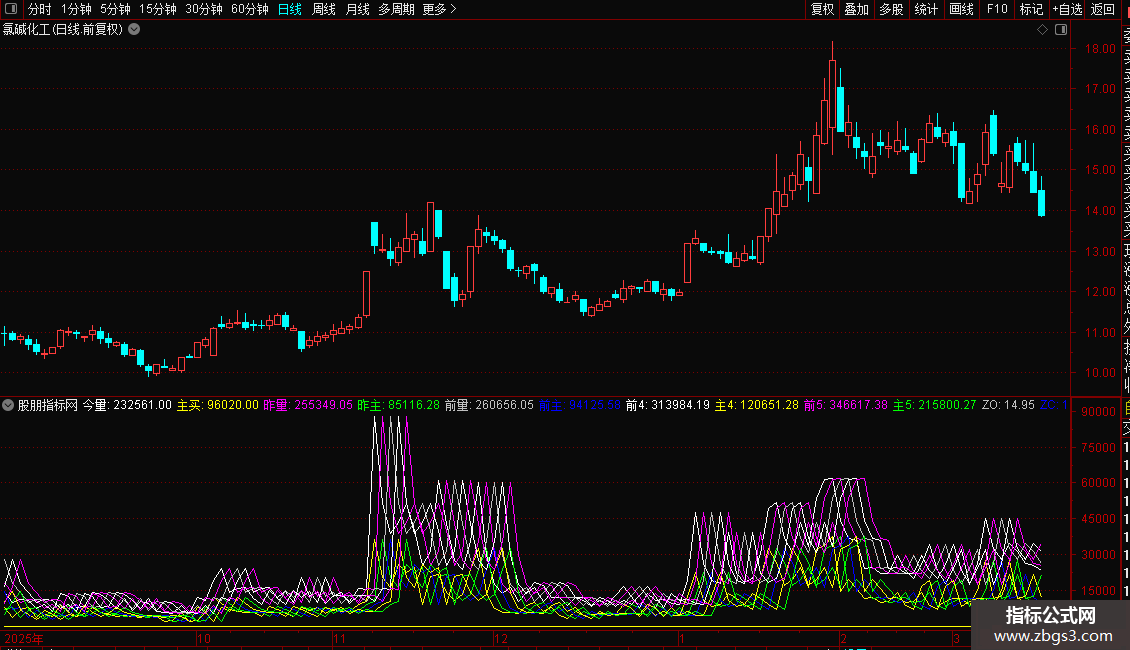Viewport: 1130px width, 650px height.
Task: Open the 多周期 multi-period view
Action: (x=396, y=9)
